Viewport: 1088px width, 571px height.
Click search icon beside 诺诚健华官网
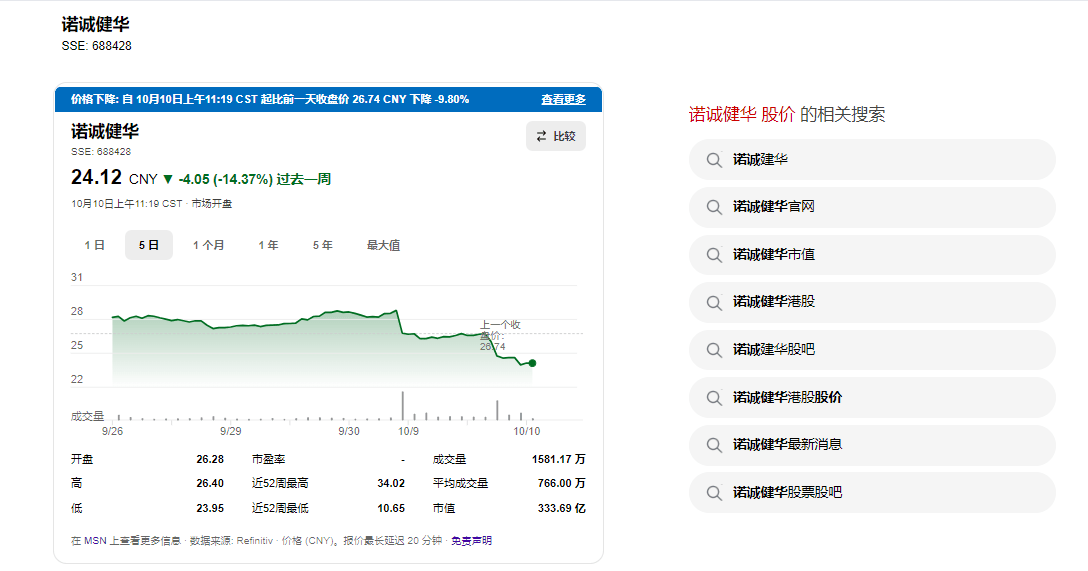coord(714,207)
